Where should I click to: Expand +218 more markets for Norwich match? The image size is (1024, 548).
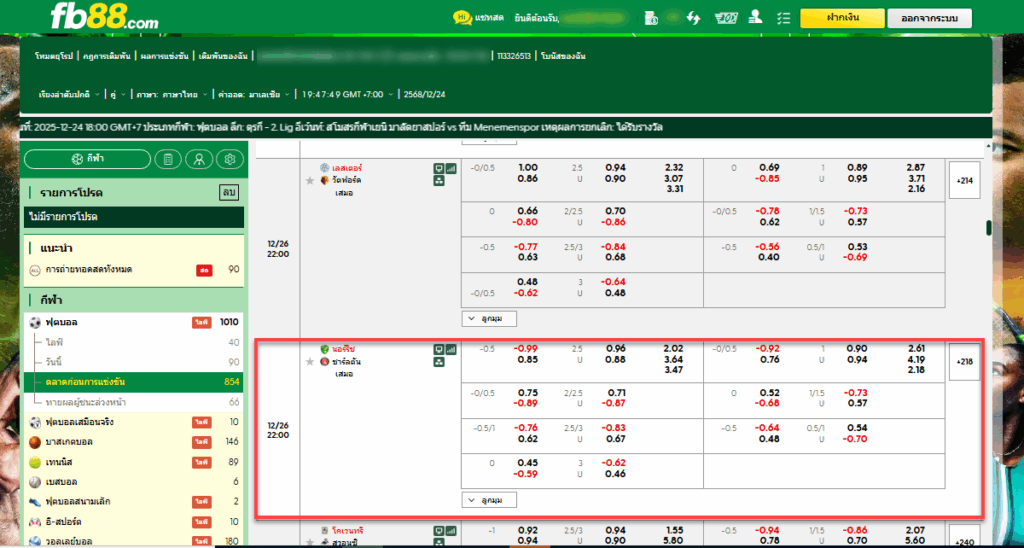click(964, 362)
